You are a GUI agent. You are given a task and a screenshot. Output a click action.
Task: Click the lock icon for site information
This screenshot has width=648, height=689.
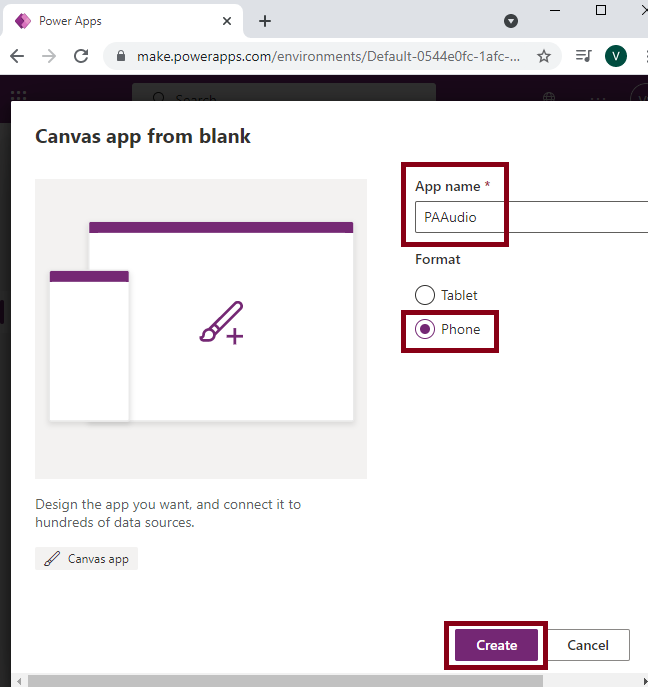click(121, 56)
